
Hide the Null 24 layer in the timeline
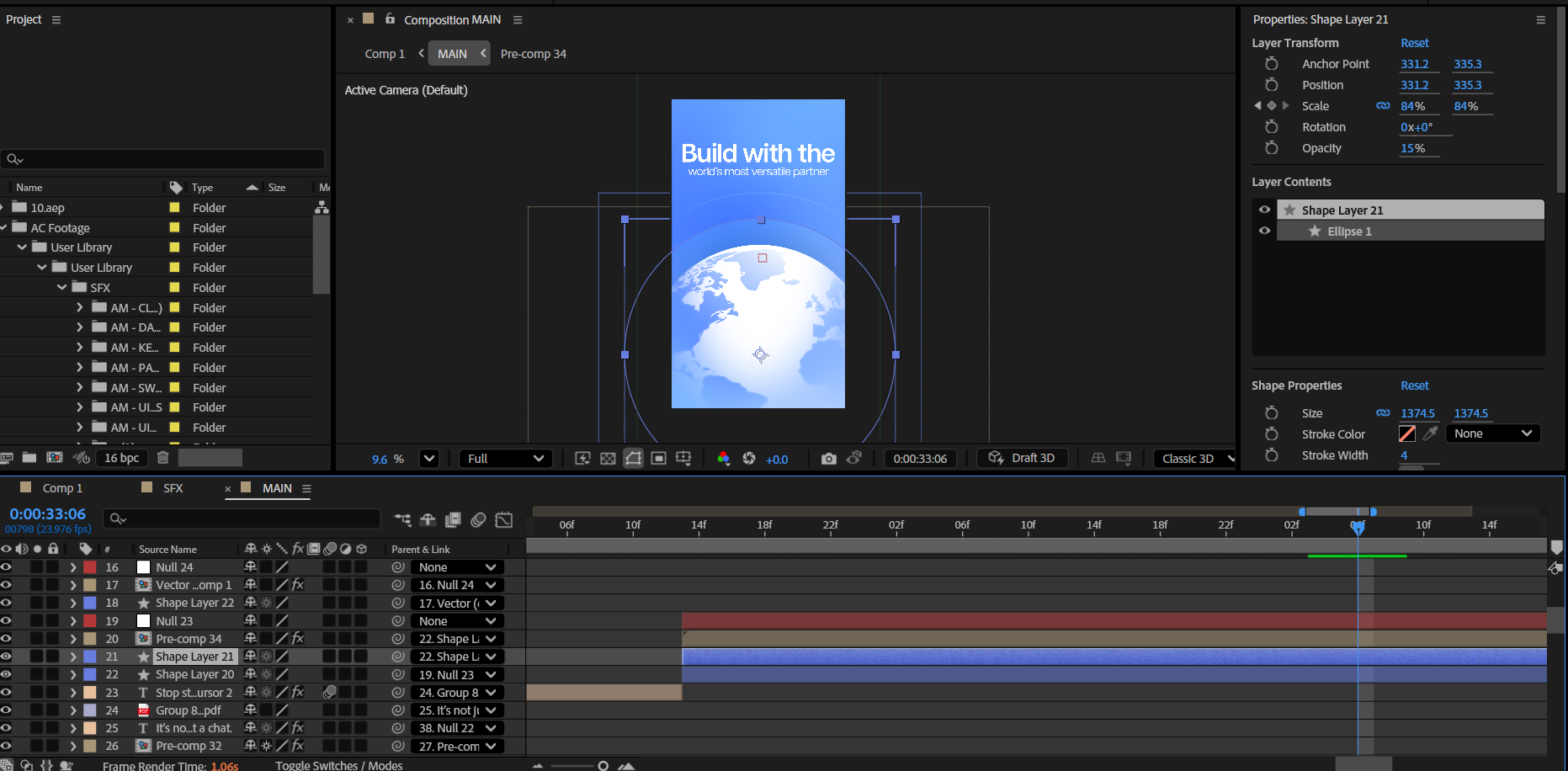point(6,567)
